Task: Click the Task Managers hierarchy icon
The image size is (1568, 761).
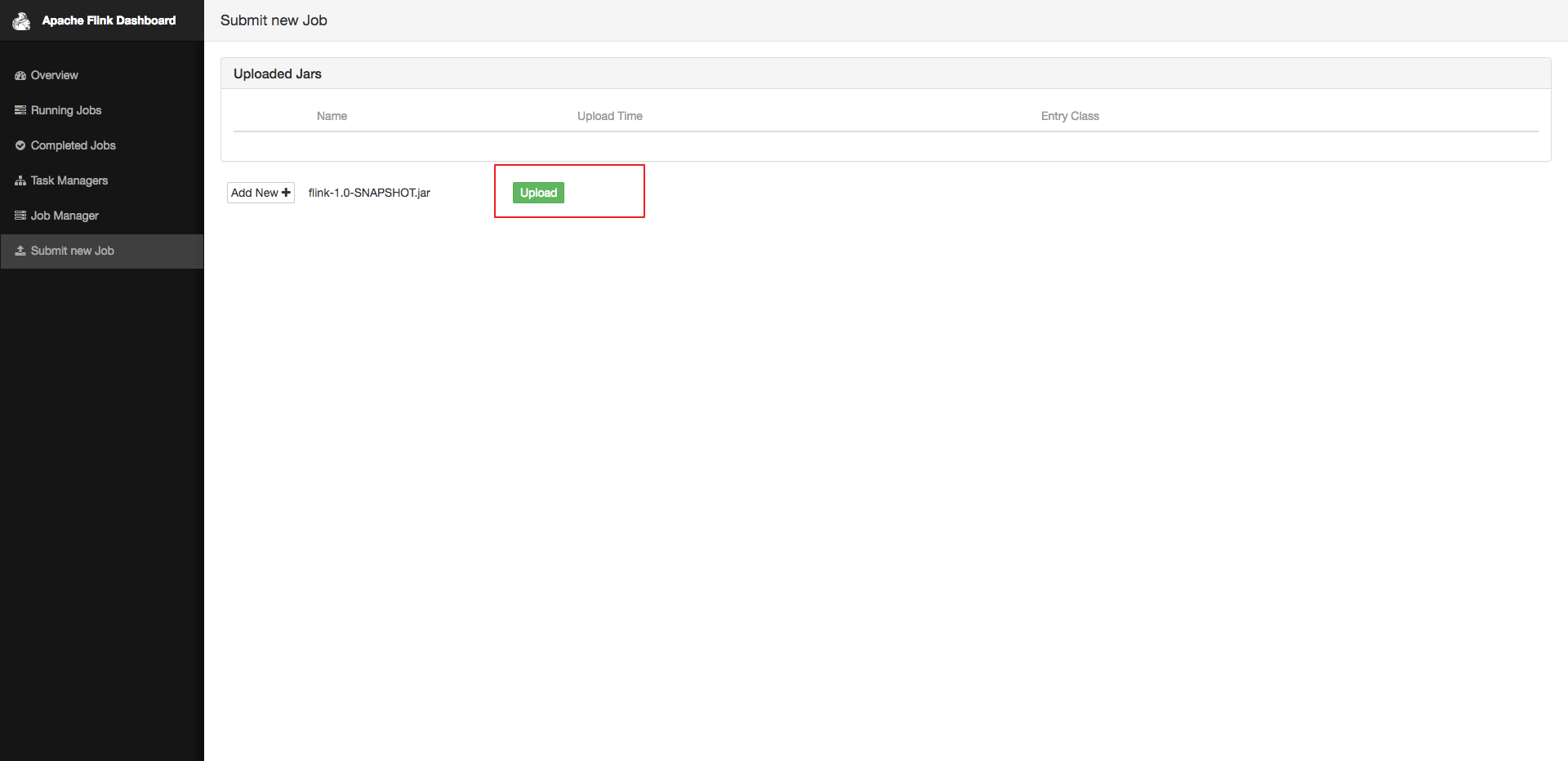Action: coord(20,180)
